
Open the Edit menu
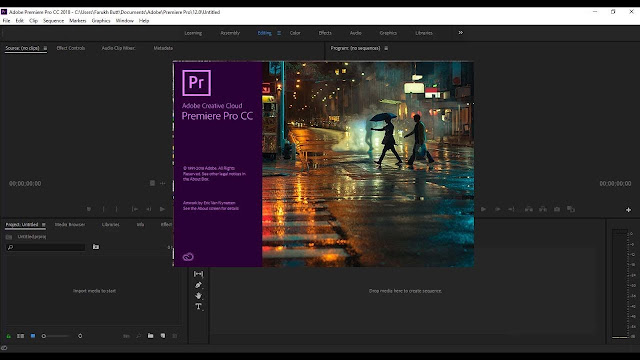click(x=20, y=20)
